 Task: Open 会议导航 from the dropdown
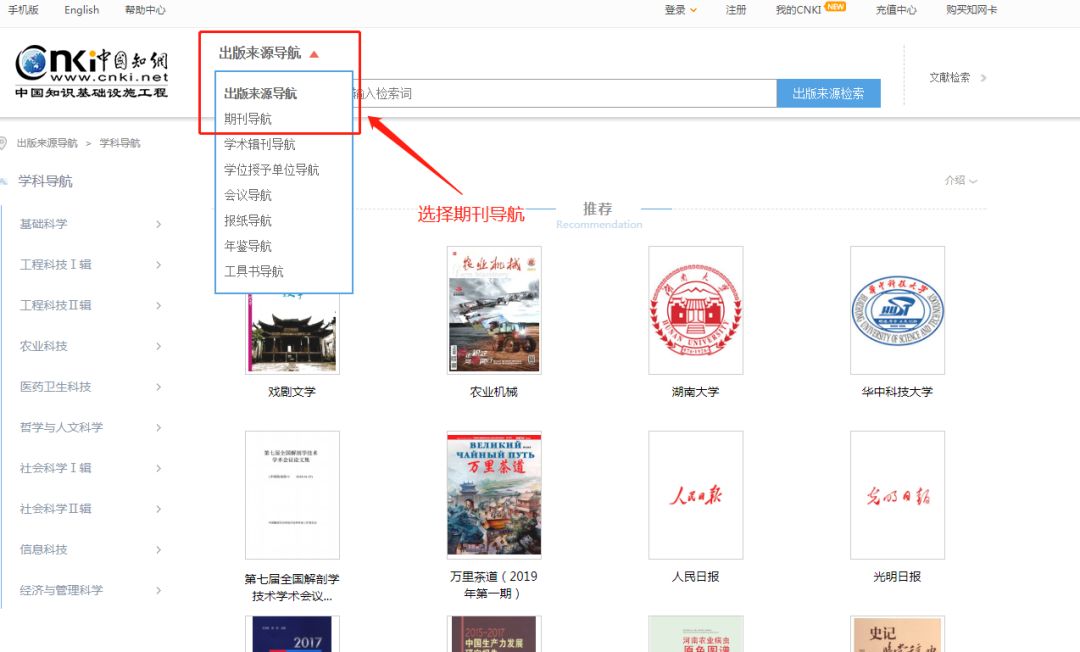point(248,196)
